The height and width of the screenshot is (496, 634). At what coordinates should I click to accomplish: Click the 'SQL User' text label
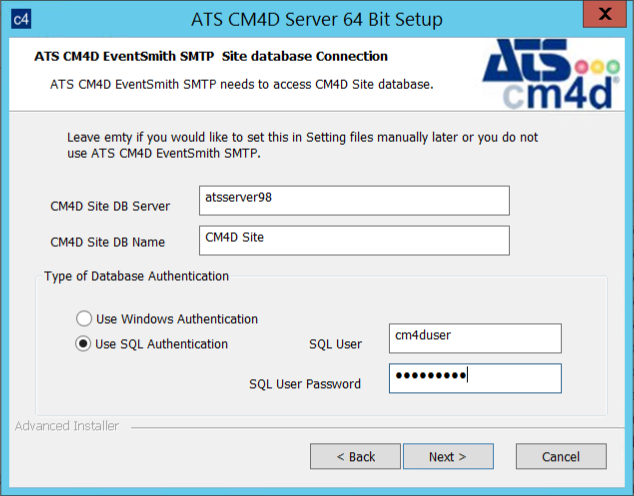tap(335, 345)
